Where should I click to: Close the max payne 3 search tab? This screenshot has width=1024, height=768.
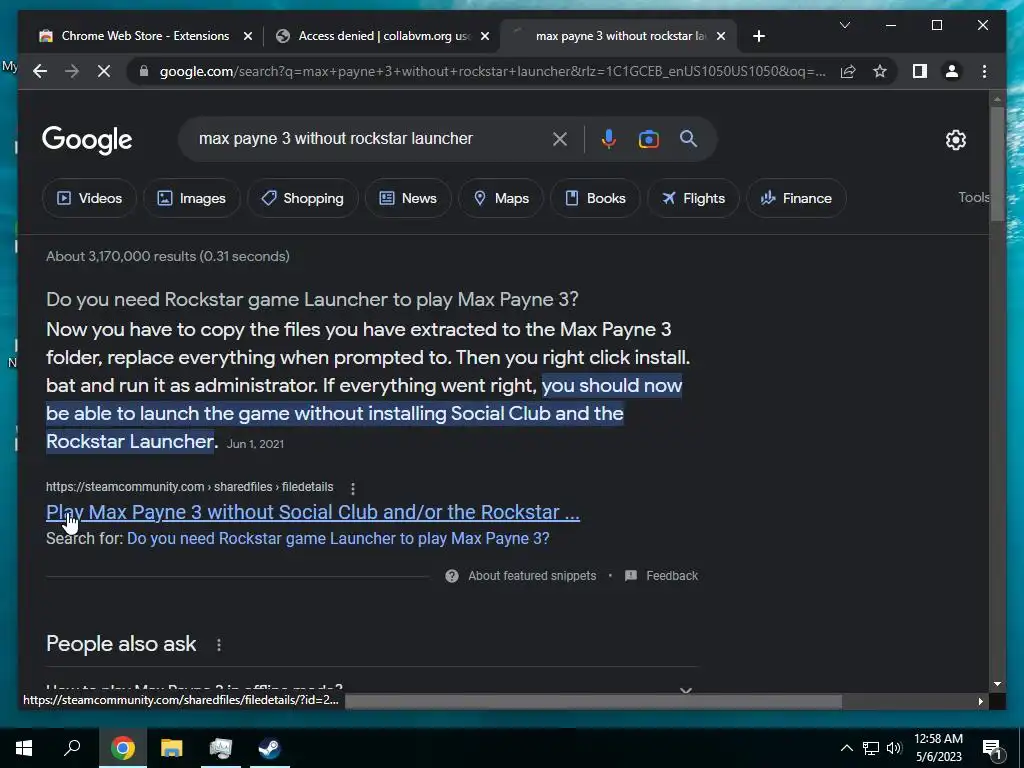721,37
